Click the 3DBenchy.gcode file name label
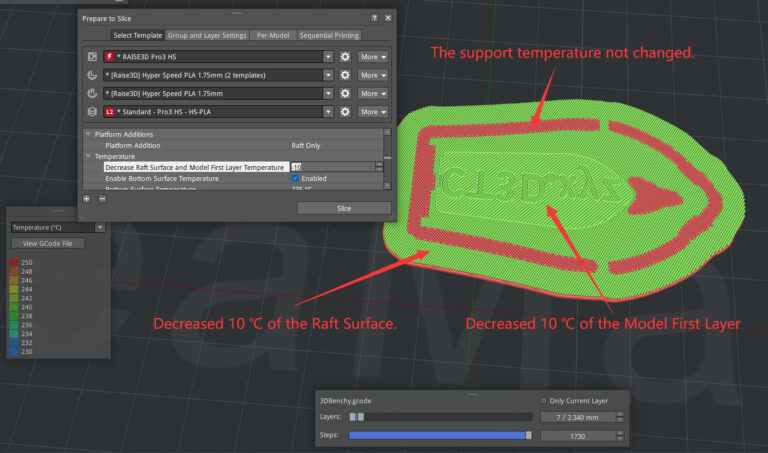Screen dimensions: 768x453 345,401
